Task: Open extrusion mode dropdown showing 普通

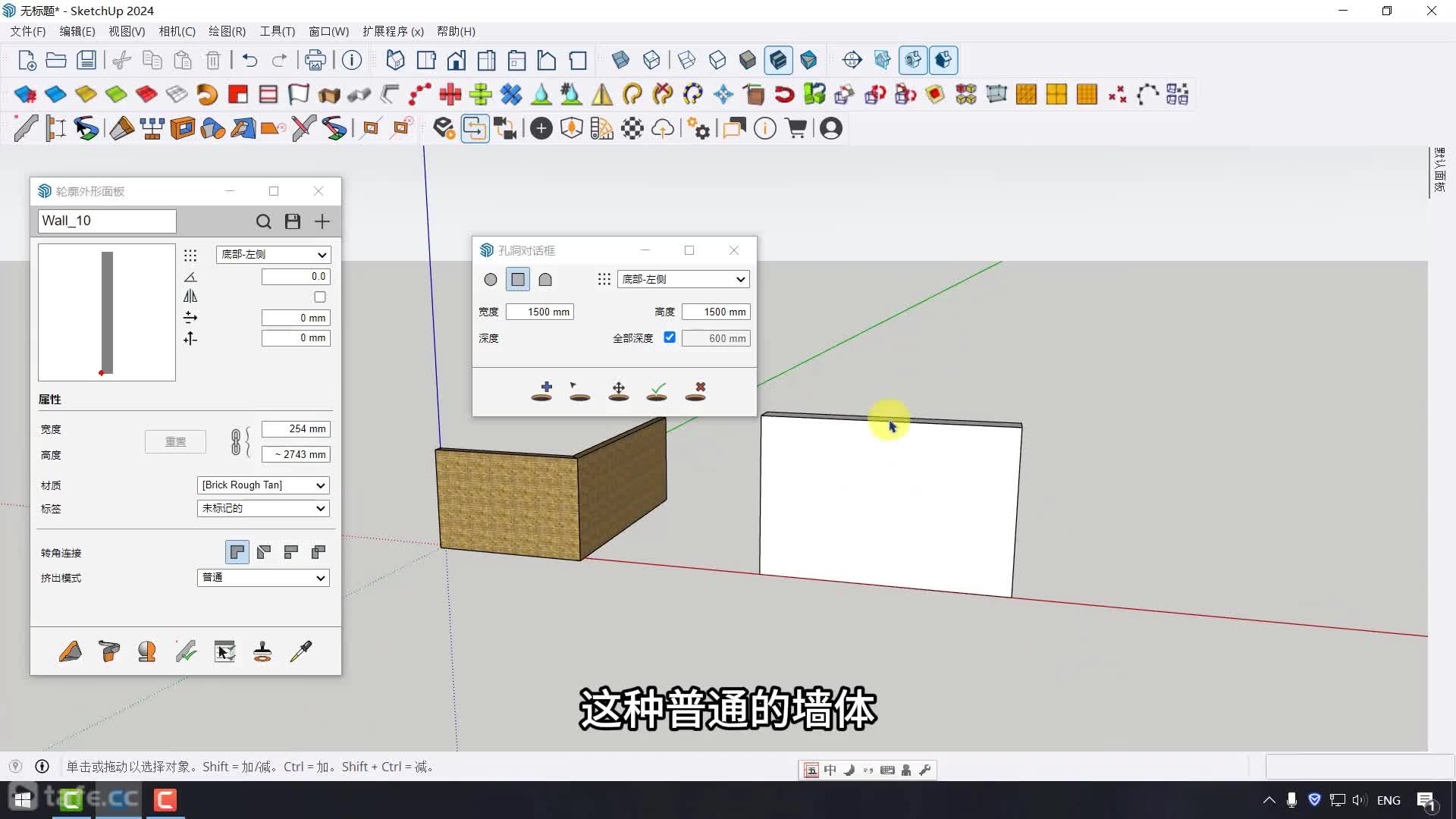Action: (x=263, y=578)
